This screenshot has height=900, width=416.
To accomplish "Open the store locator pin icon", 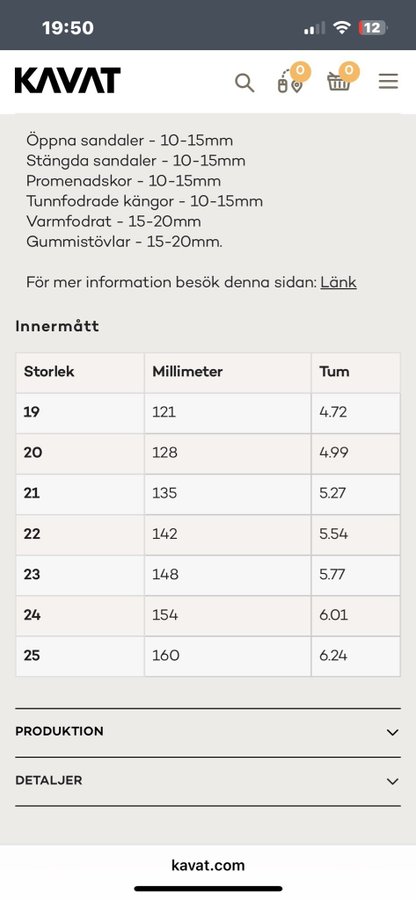I will pos(290,83).
